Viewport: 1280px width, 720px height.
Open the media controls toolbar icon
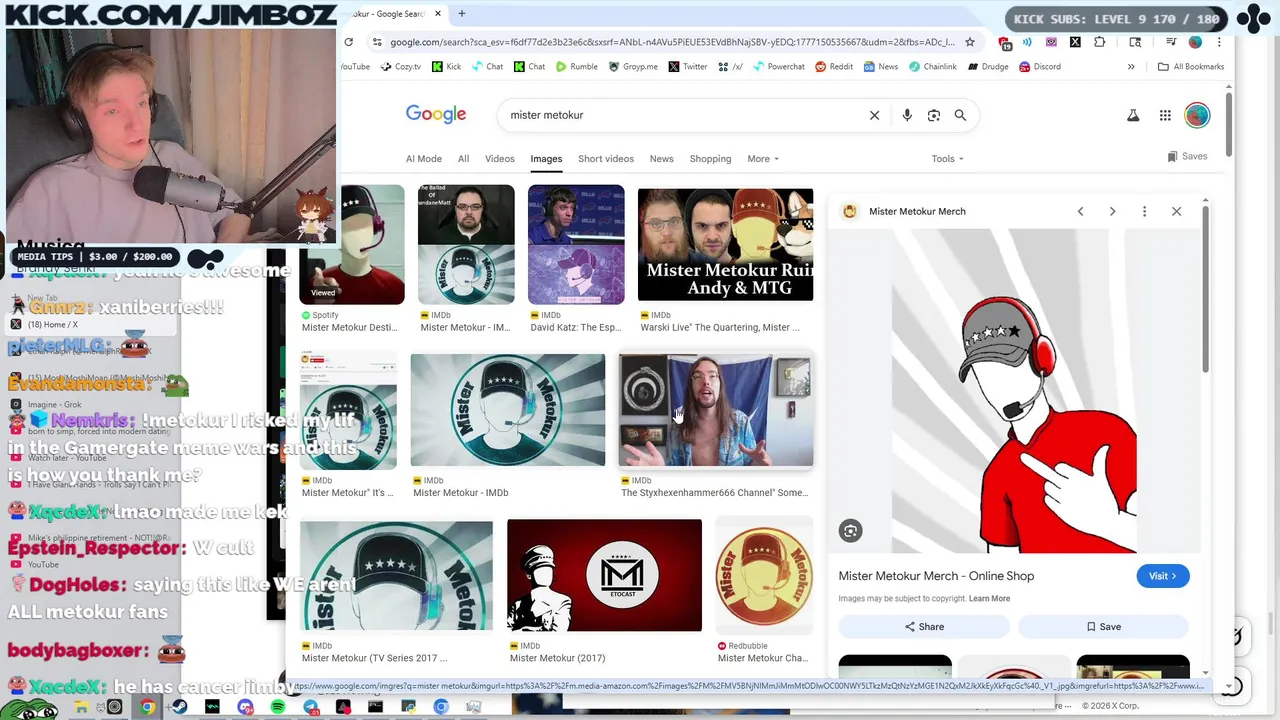pyautogui.click(x=1170, y=42)
